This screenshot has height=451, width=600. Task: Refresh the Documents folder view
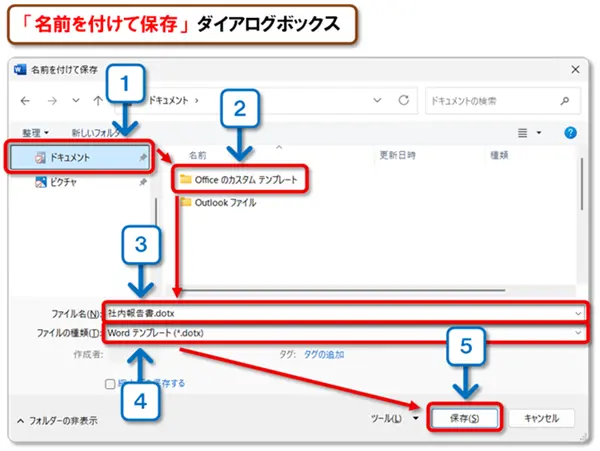tap(404, 100)
